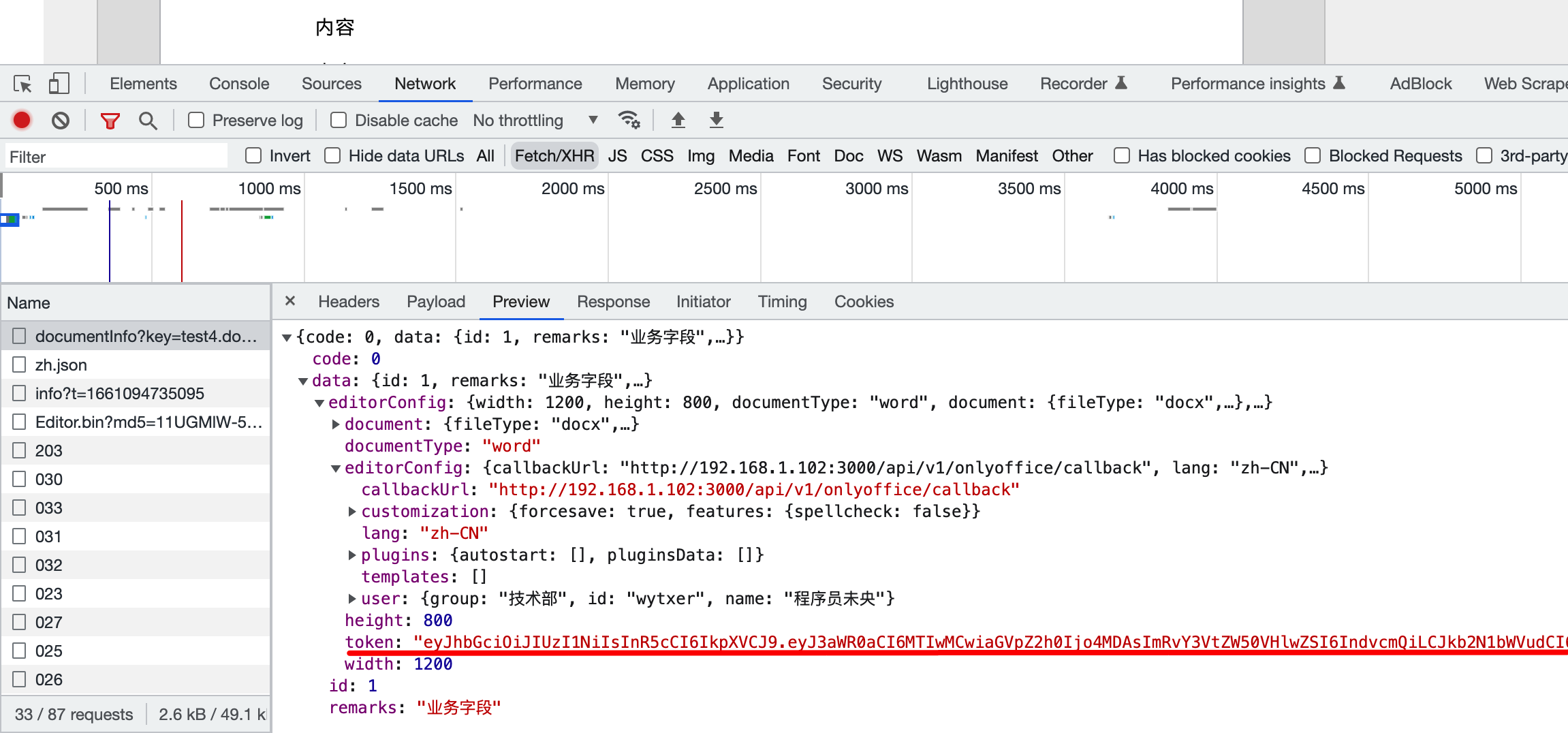Viewport: 1568px width, 733px height.
Task: Check the Disable cache option
Action: click(339, 121)
